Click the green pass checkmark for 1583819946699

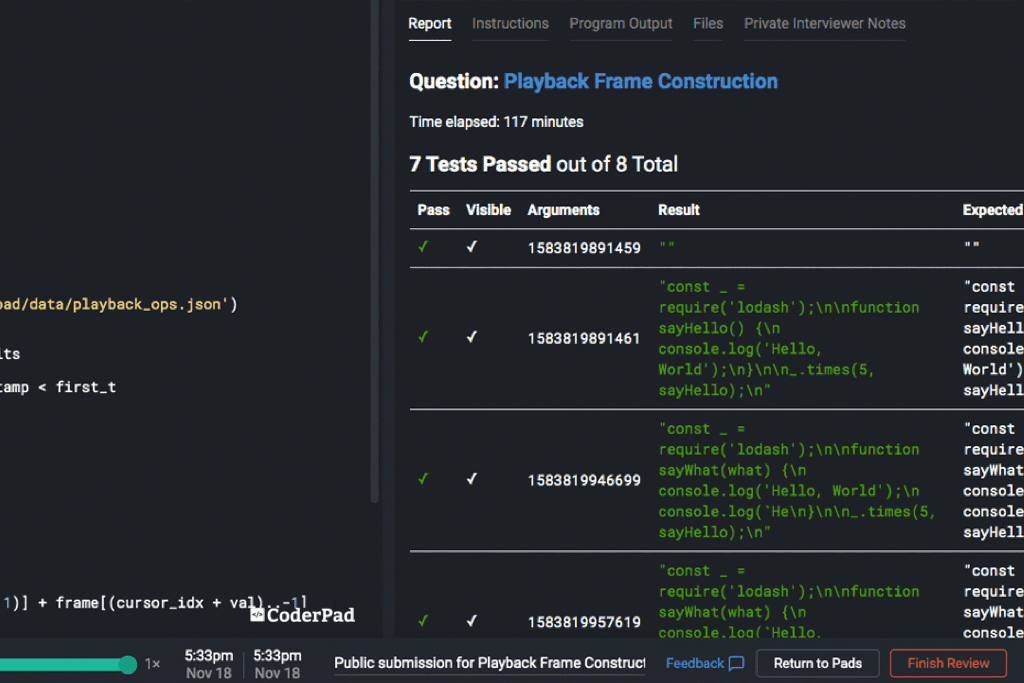[x=423, y=480]
